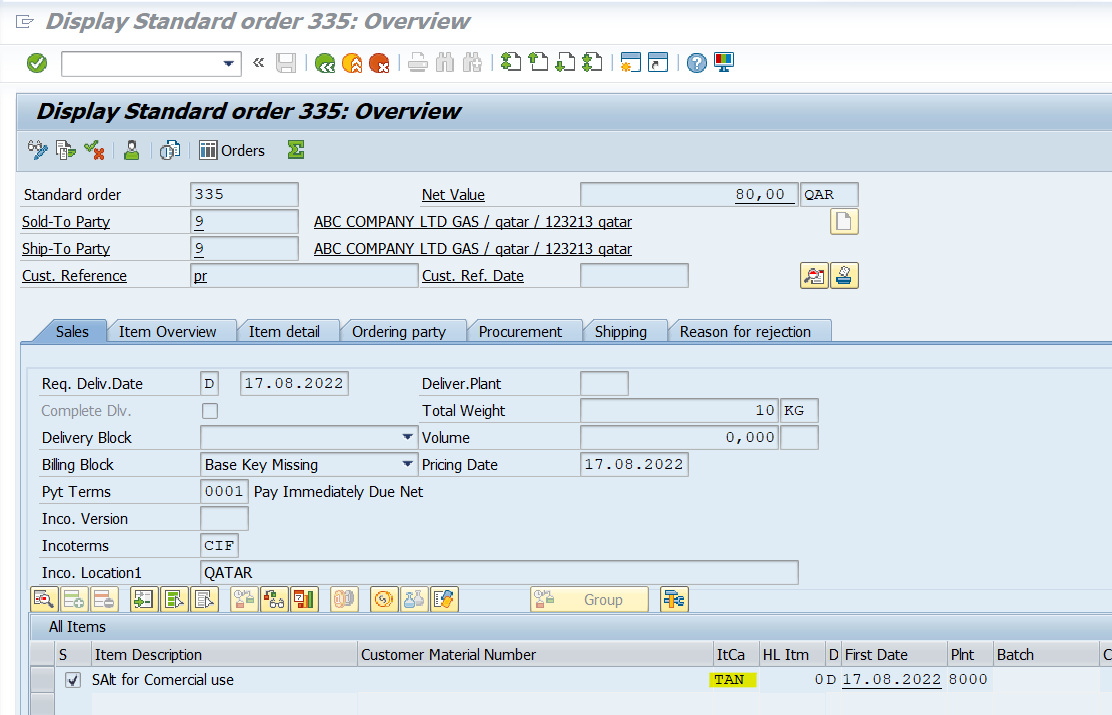Open the Billing Block dropdown

408,465
